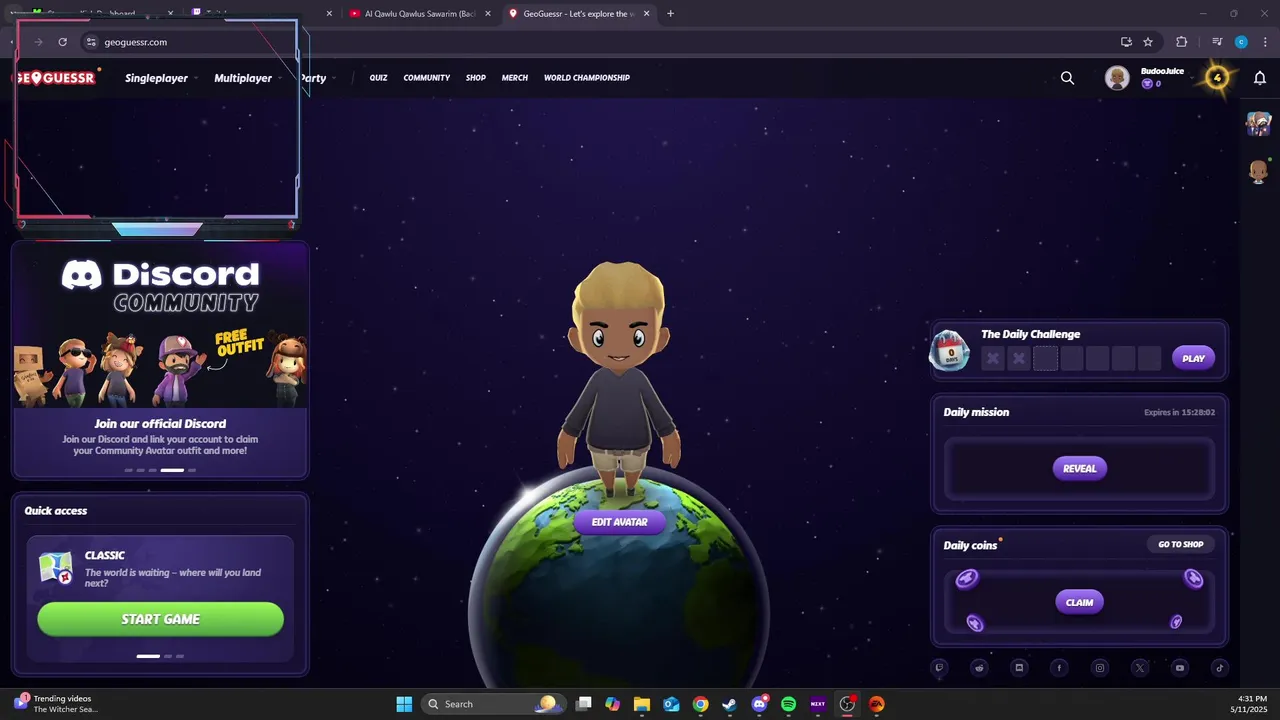Open the second friend avatar in sidebar
Image resolution: width=1280 pixels, height=720 pixels.
1258,171
